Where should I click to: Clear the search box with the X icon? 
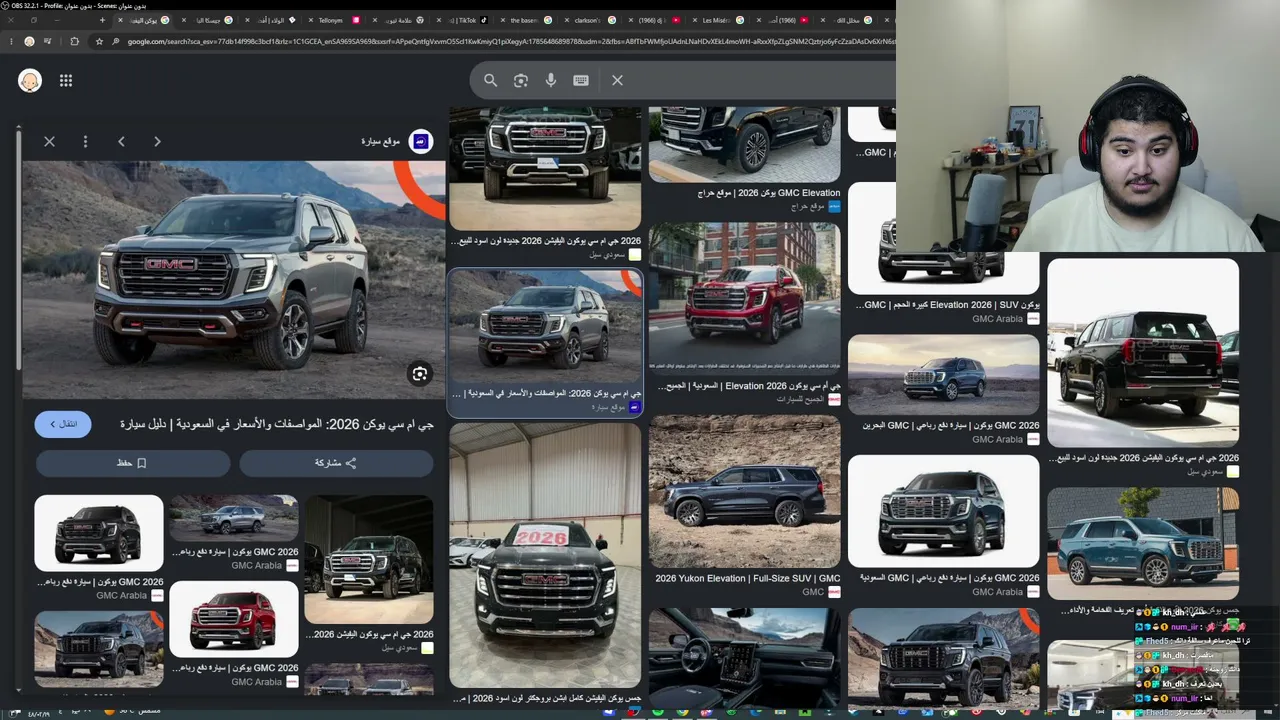[617, 80]
